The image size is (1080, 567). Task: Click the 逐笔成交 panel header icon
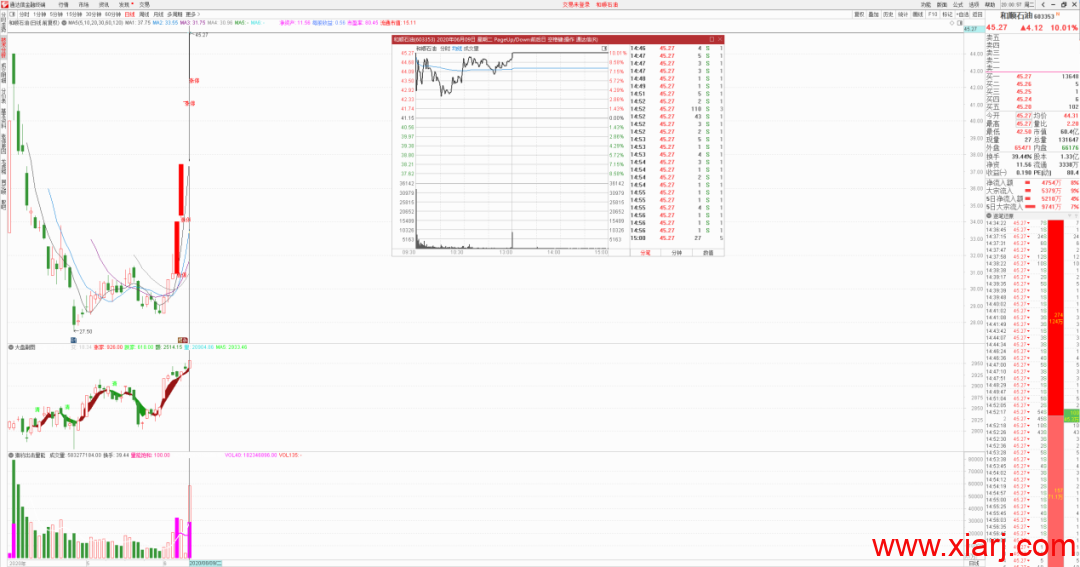989,216
